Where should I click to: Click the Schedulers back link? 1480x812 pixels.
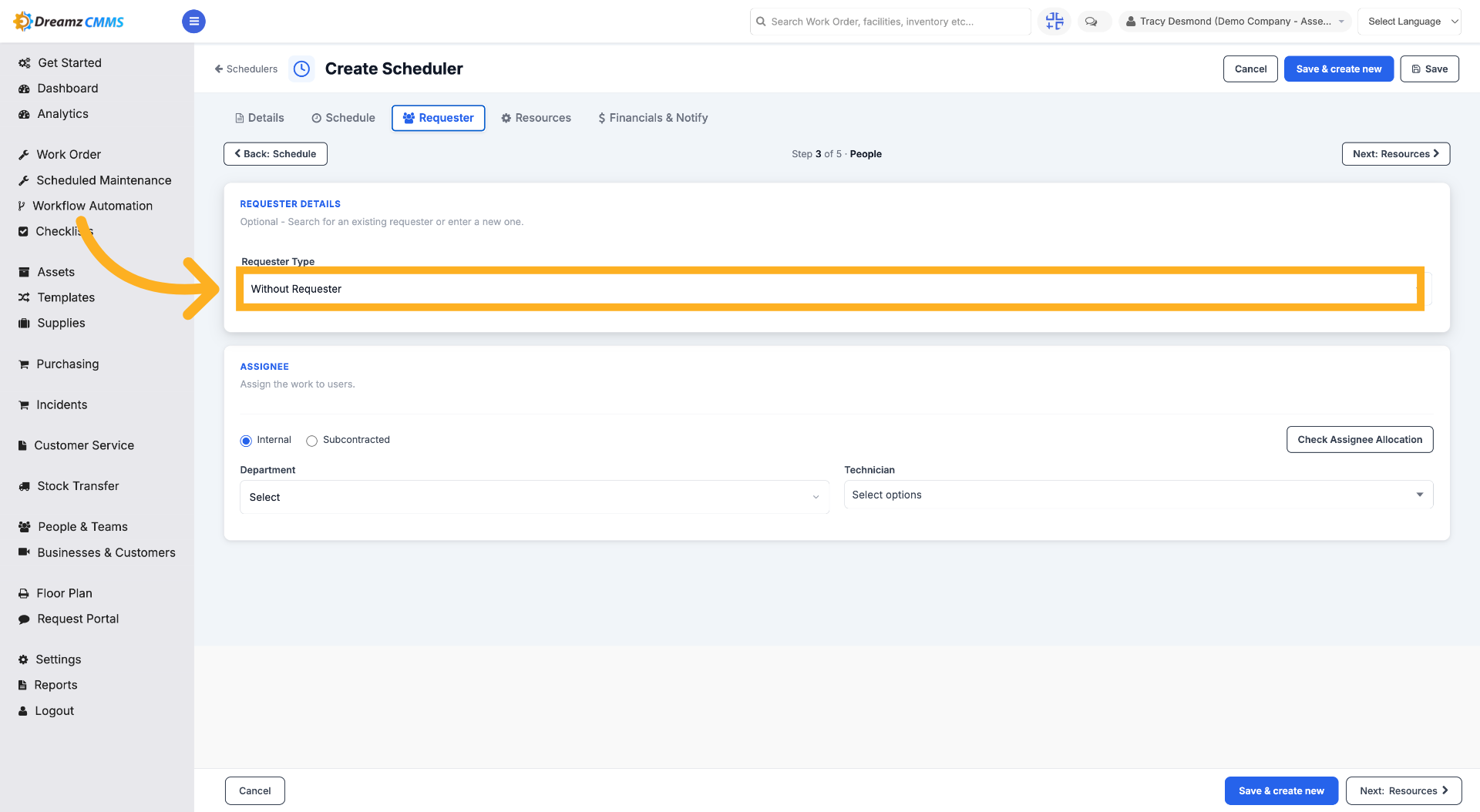pos(246,69)
